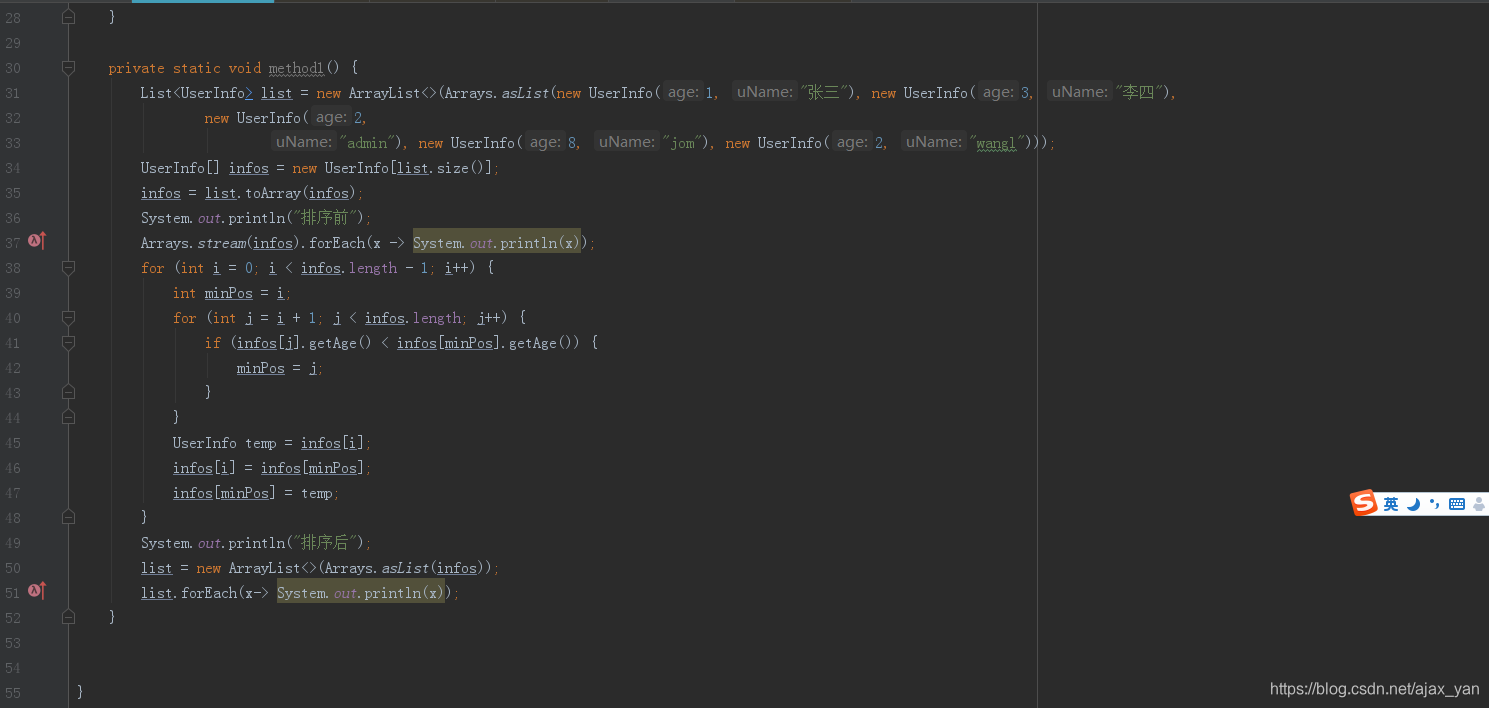The width and height of the screenshot is (1489, 708).
Task: Click line number 31 in the gutter
Action: click(13, 93)
